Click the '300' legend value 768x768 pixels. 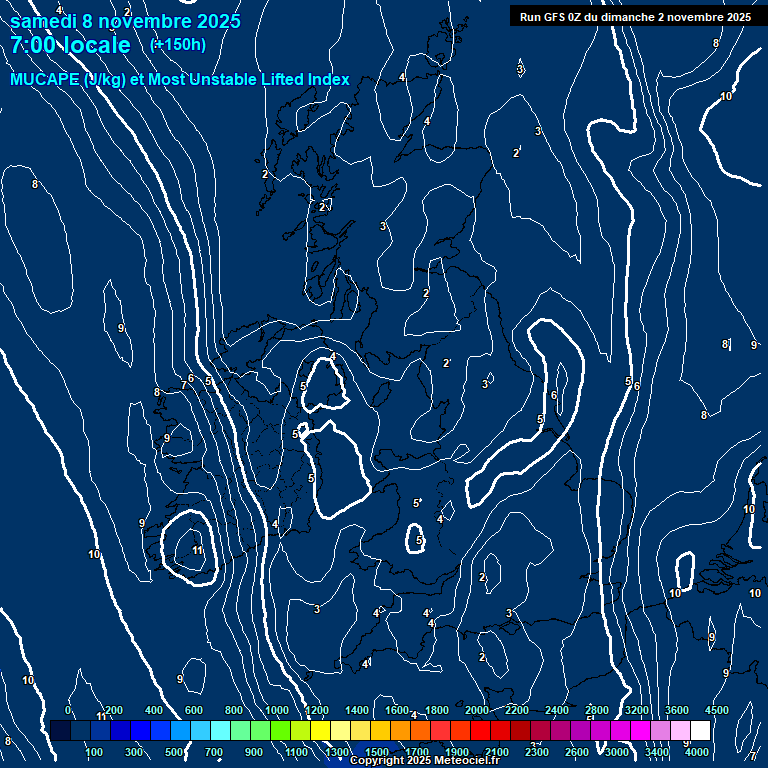pyautogui.click(x=134, y=752)
